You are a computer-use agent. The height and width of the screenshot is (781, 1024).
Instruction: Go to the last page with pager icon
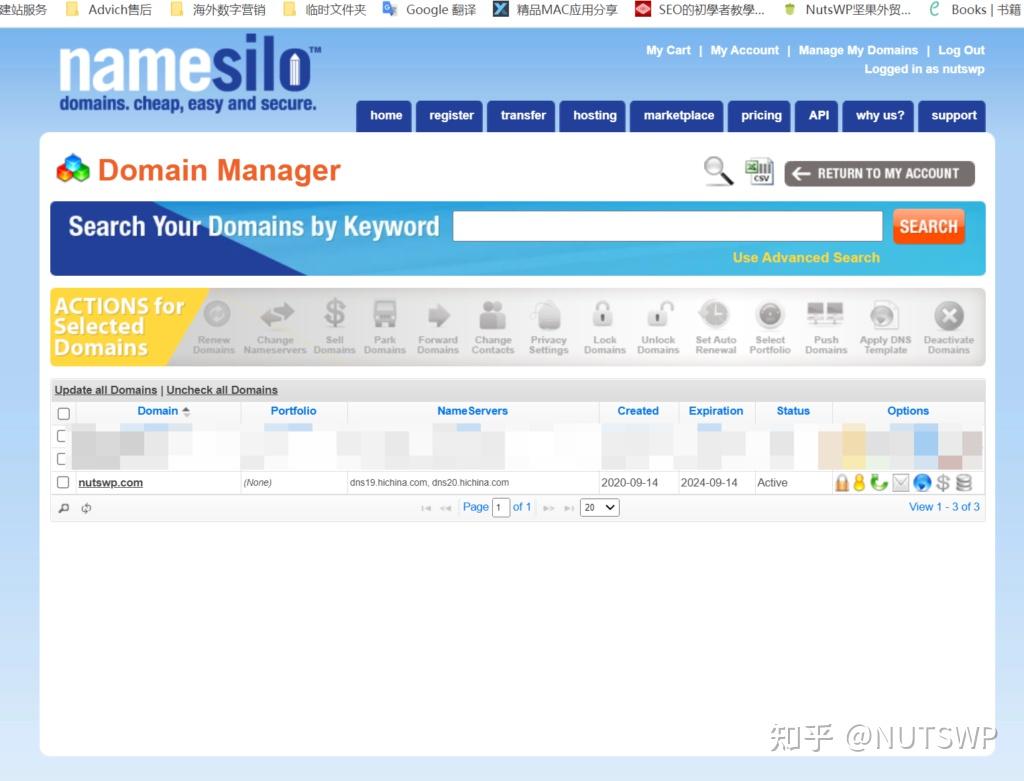click(569, 508)
